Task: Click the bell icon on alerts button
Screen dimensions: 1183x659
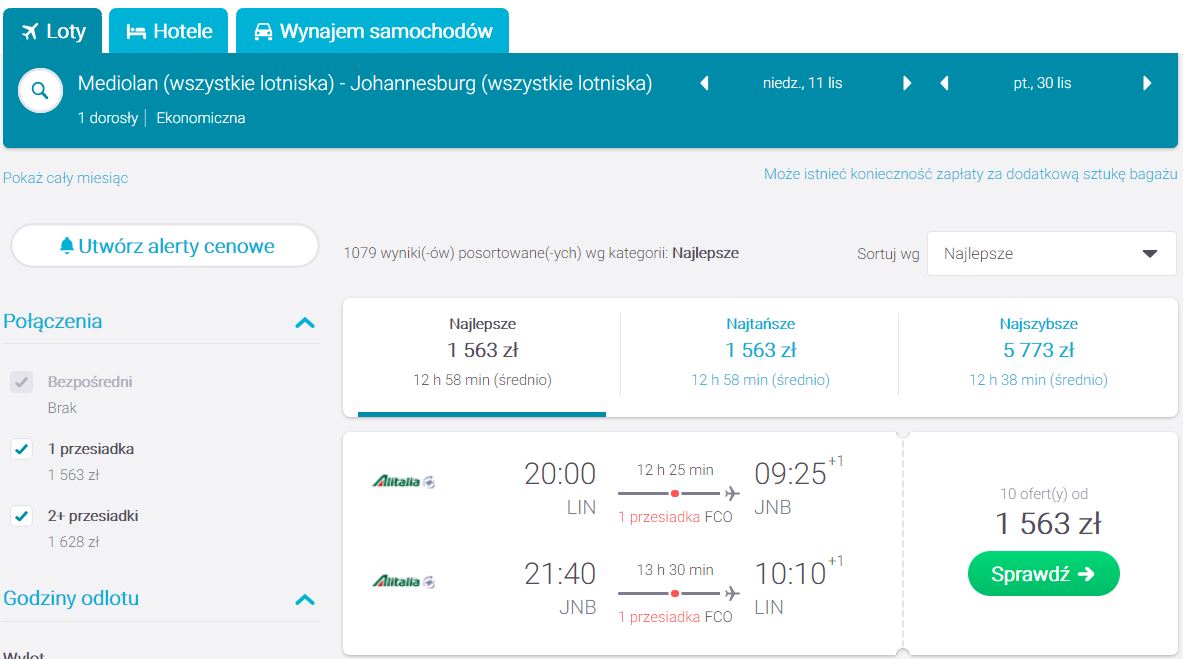Action: tap(67, 245)
